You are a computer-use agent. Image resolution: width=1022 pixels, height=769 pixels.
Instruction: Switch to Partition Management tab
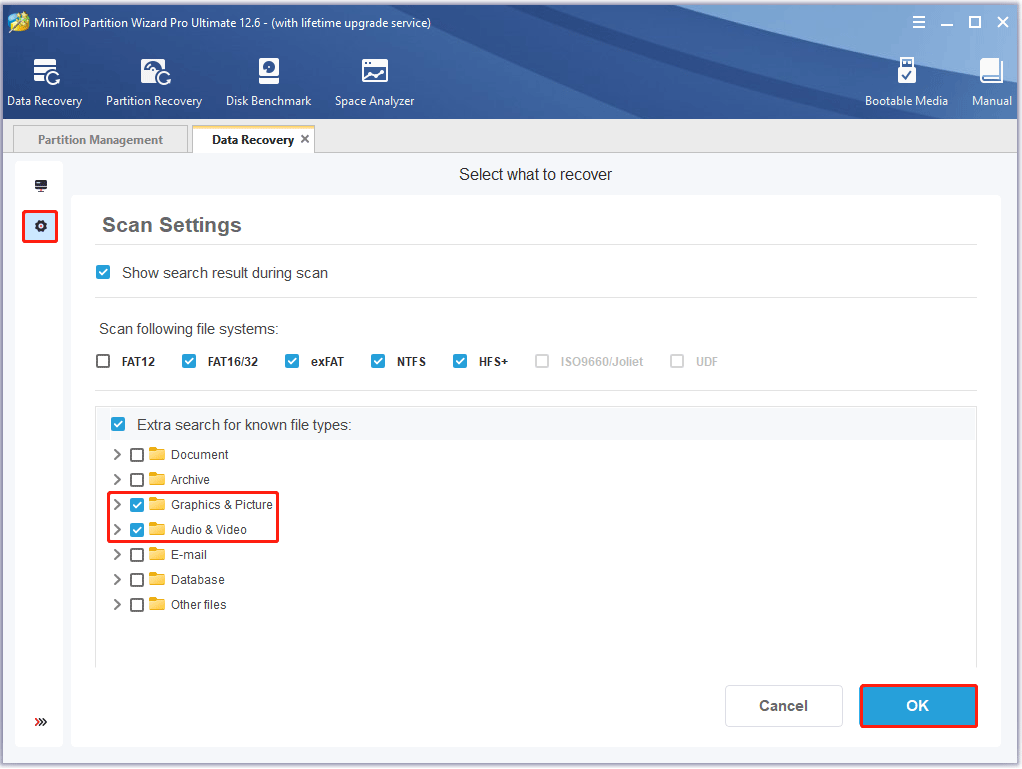tap(100, 139)
